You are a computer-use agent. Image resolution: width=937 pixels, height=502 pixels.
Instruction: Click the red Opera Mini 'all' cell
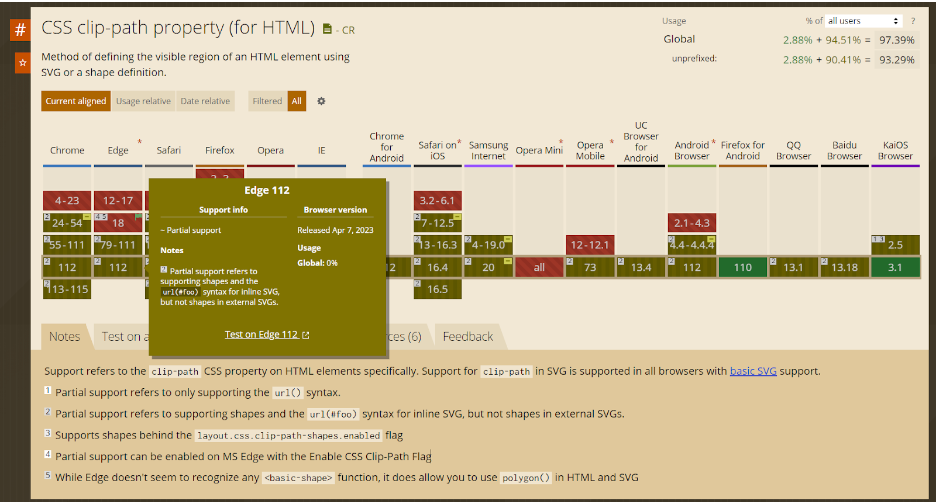pos(539,267)
